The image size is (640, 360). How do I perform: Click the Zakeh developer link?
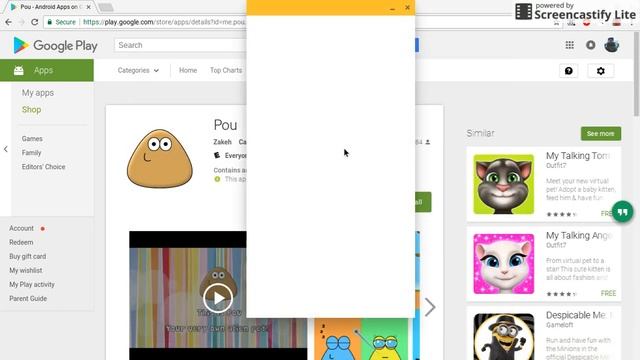point(222,142)
